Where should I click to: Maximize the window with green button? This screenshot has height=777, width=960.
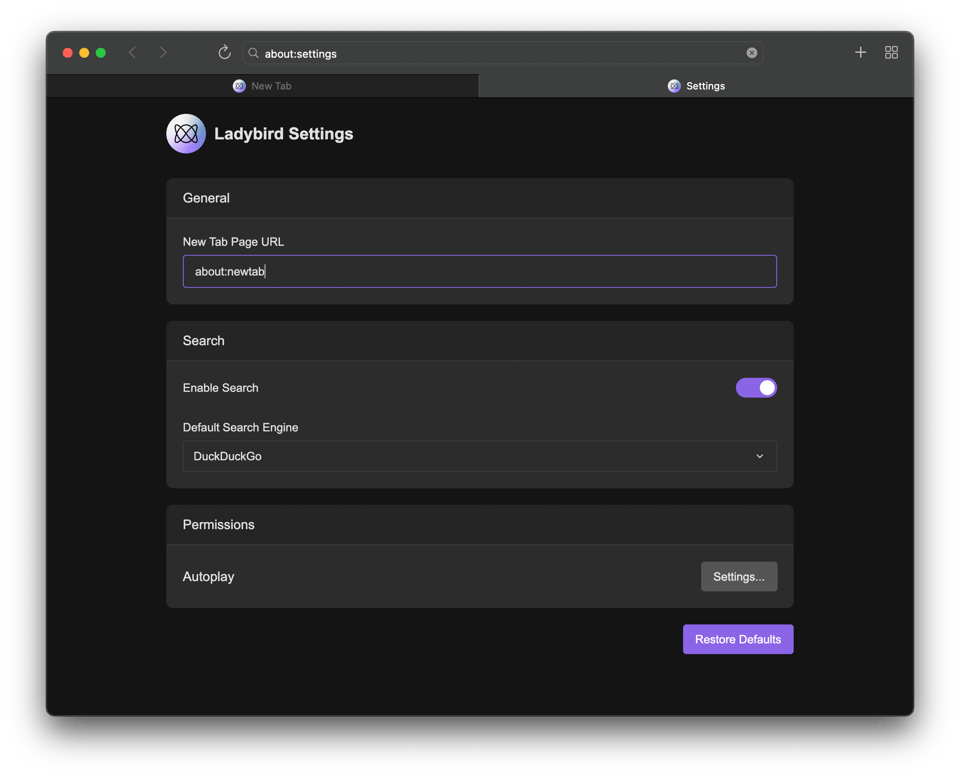[x=100, y=53]
